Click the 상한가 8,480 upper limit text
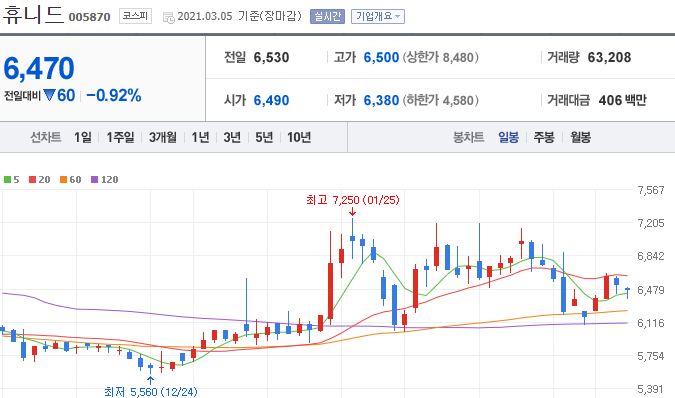 [440, 57]
